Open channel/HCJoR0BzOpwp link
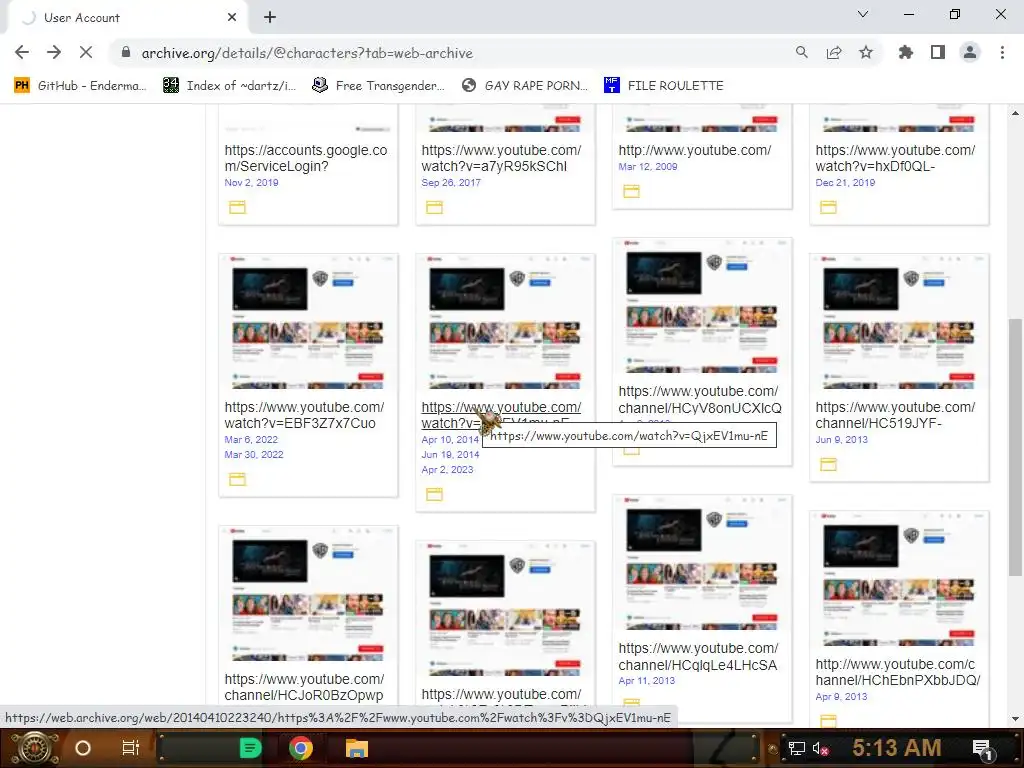1024x768 pixels. (x=304, y=687)
